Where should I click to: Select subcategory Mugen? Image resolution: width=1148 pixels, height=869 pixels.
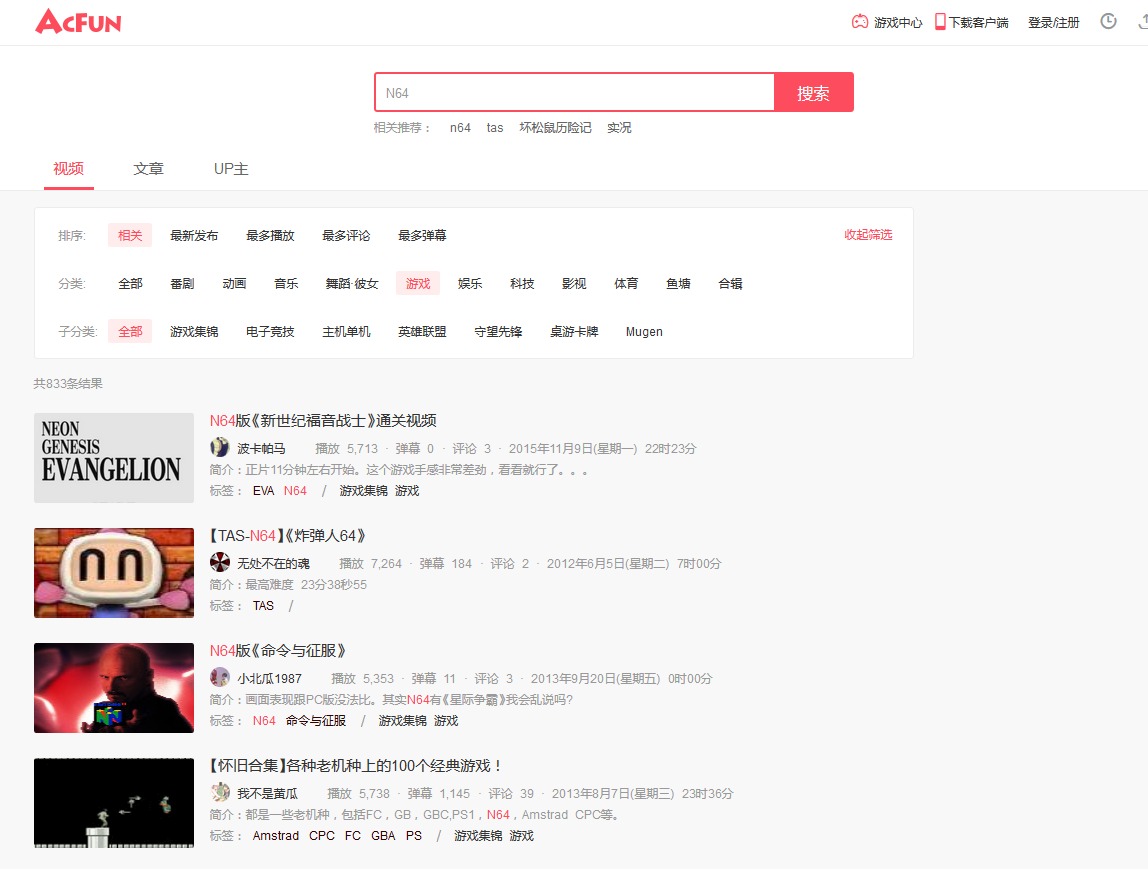pyautogui.click(x=644, y=332)
